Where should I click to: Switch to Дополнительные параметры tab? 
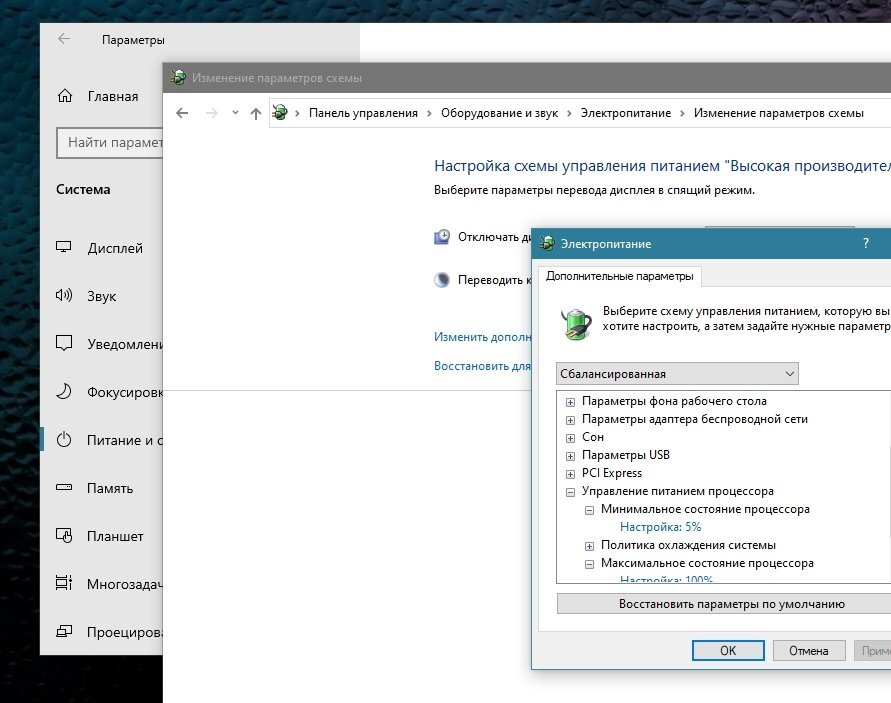(x=618, y=276)
